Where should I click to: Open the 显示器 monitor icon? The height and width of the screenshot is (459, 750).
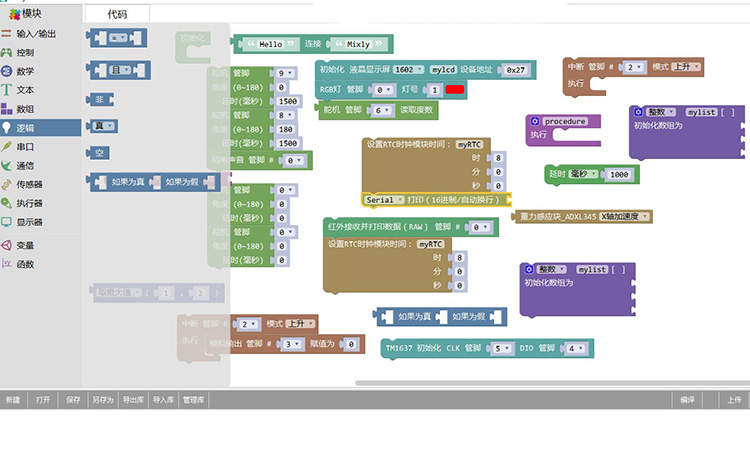(x=6, y=222)
